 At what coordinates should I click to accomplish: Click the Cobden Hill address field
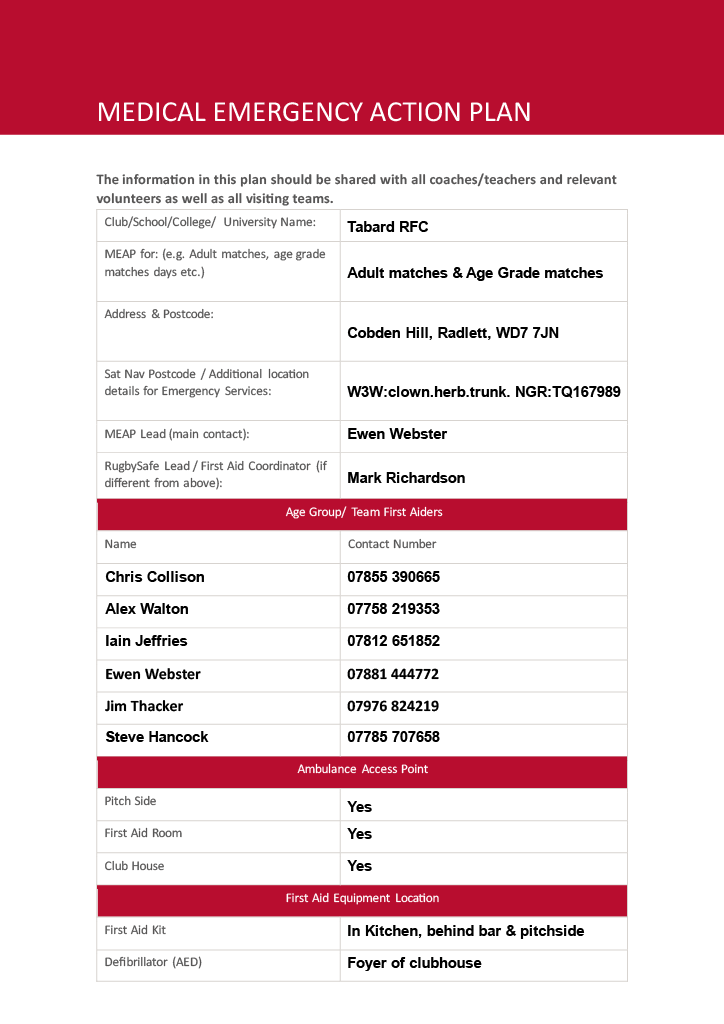click(x=483, y=332)
